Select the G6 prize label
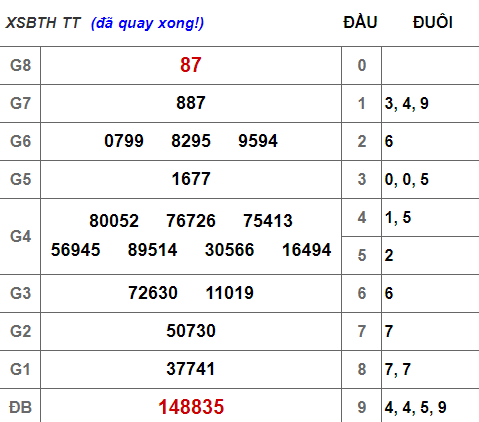This screenshot has width=479, height=422. click(x=20, y=141)
